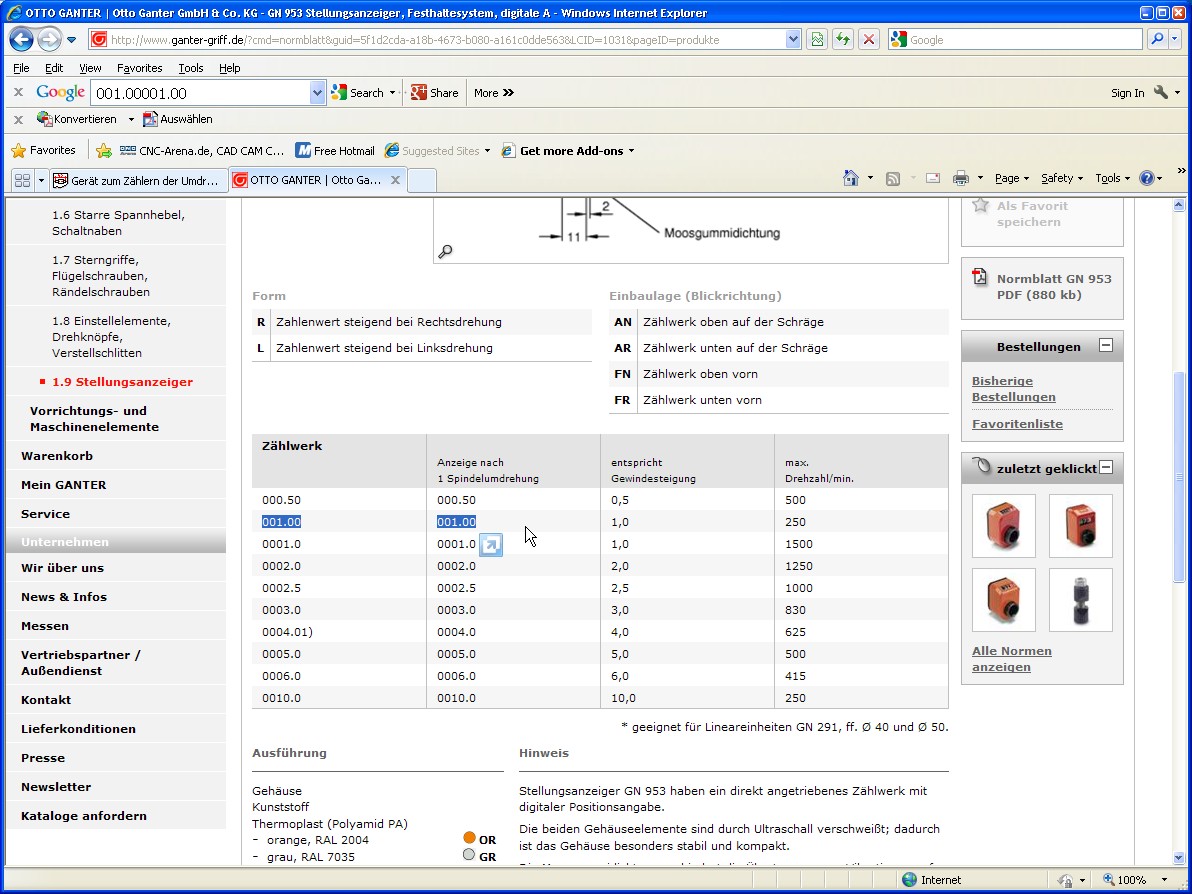
Task: Click the search magnifier button in IE search box
Action: point(1157,39)
